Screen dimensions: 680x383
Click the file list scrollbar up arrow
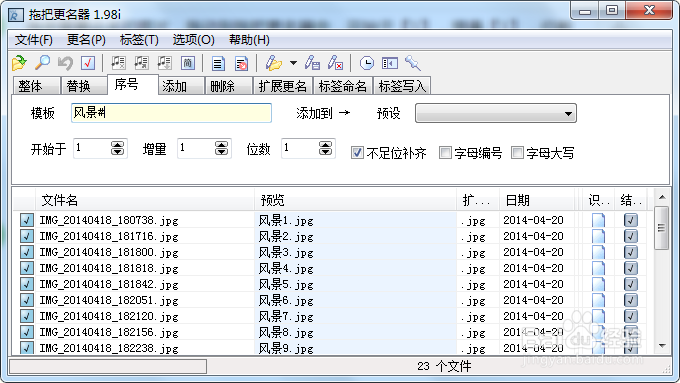(x=662, y=198)
